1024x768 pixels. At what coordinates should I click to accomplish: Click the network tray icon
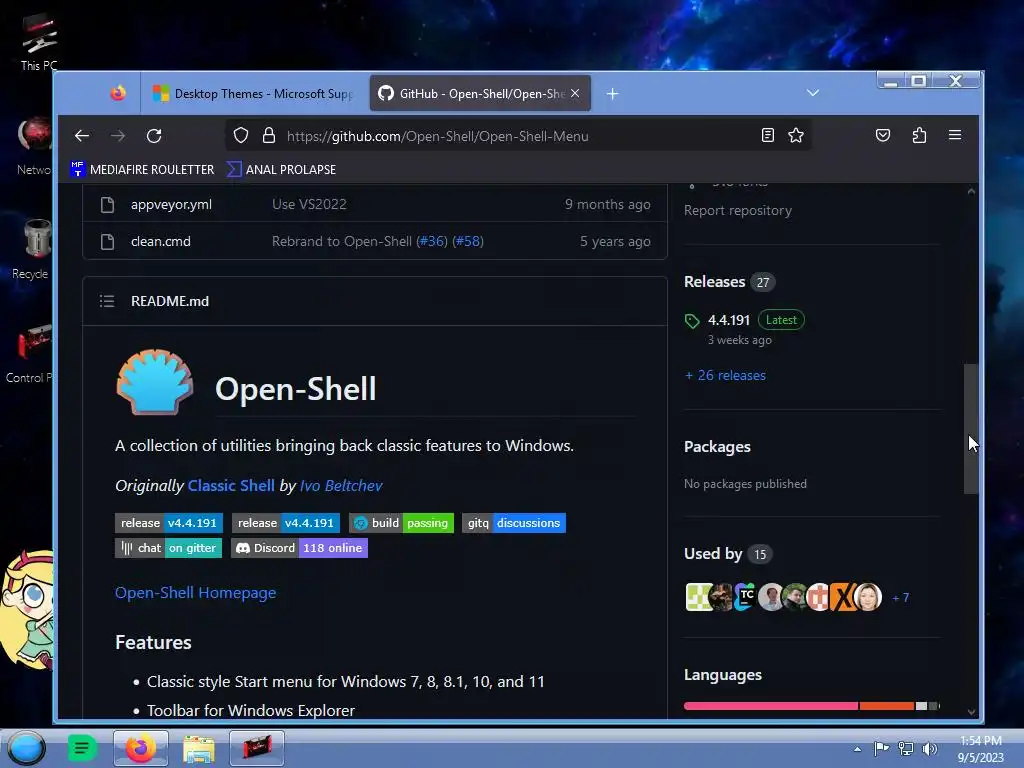tap(906, 749)
